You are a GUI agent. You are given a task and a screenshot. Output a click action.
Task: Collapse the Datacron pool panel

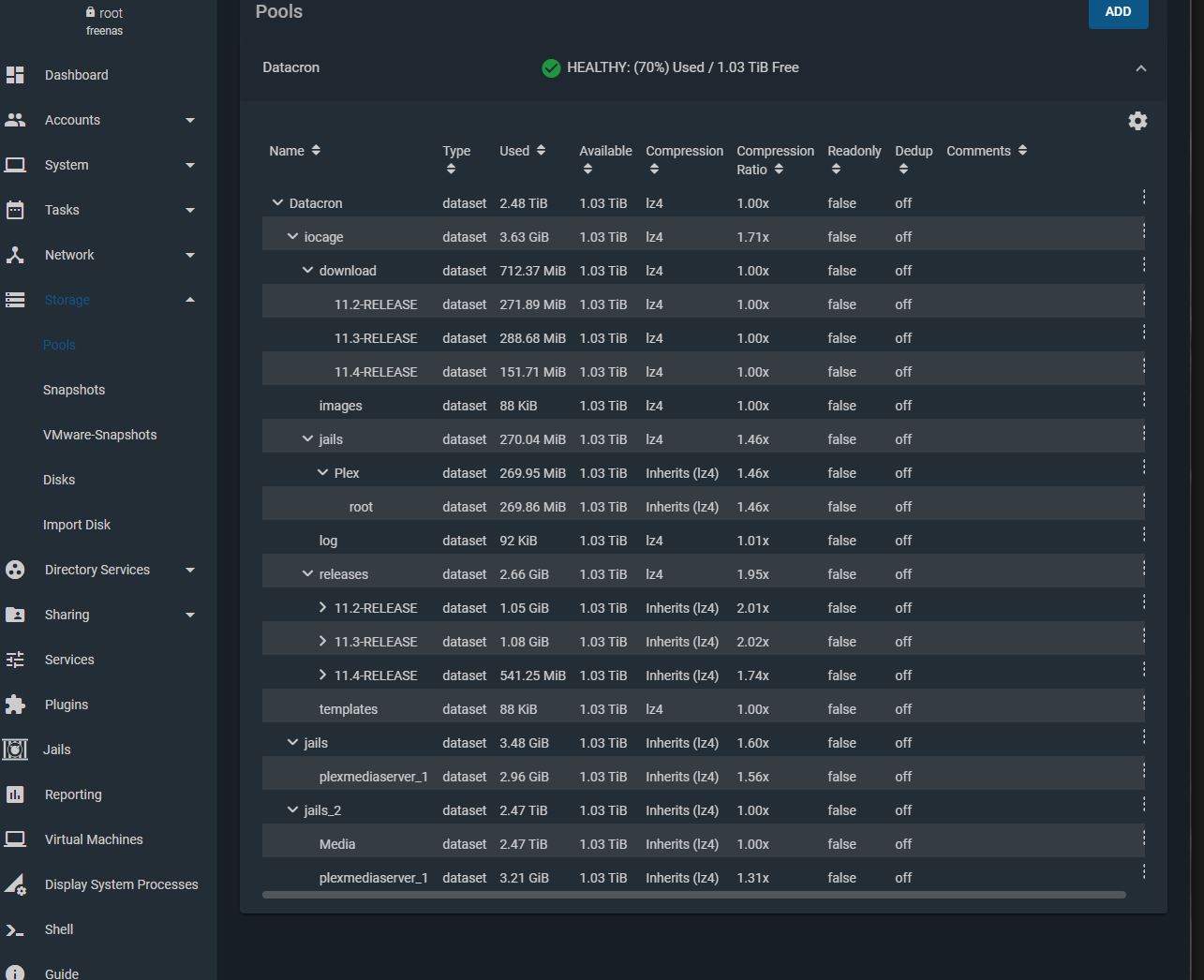pos(1140,68)
